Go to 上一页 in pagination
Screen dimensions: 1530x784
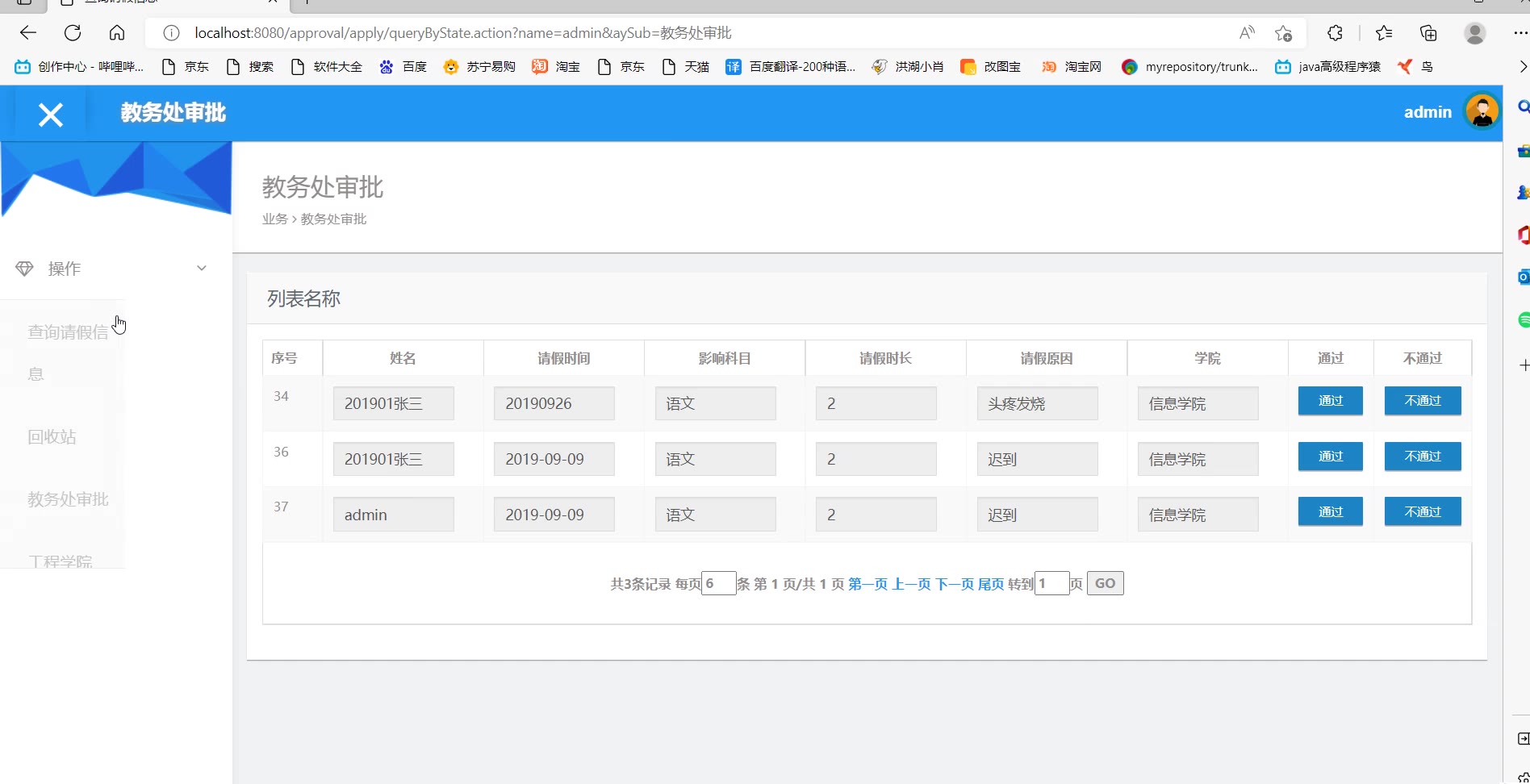(x=911, y=584)
